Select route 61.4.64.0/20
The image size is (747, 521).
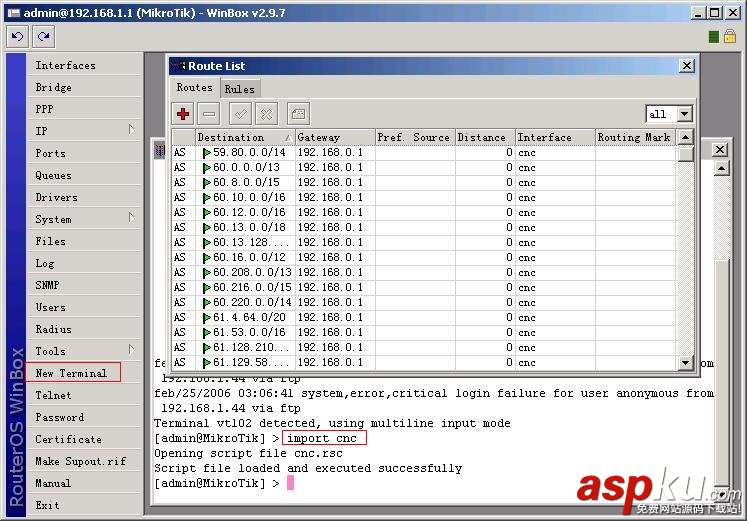pos(424,318)
